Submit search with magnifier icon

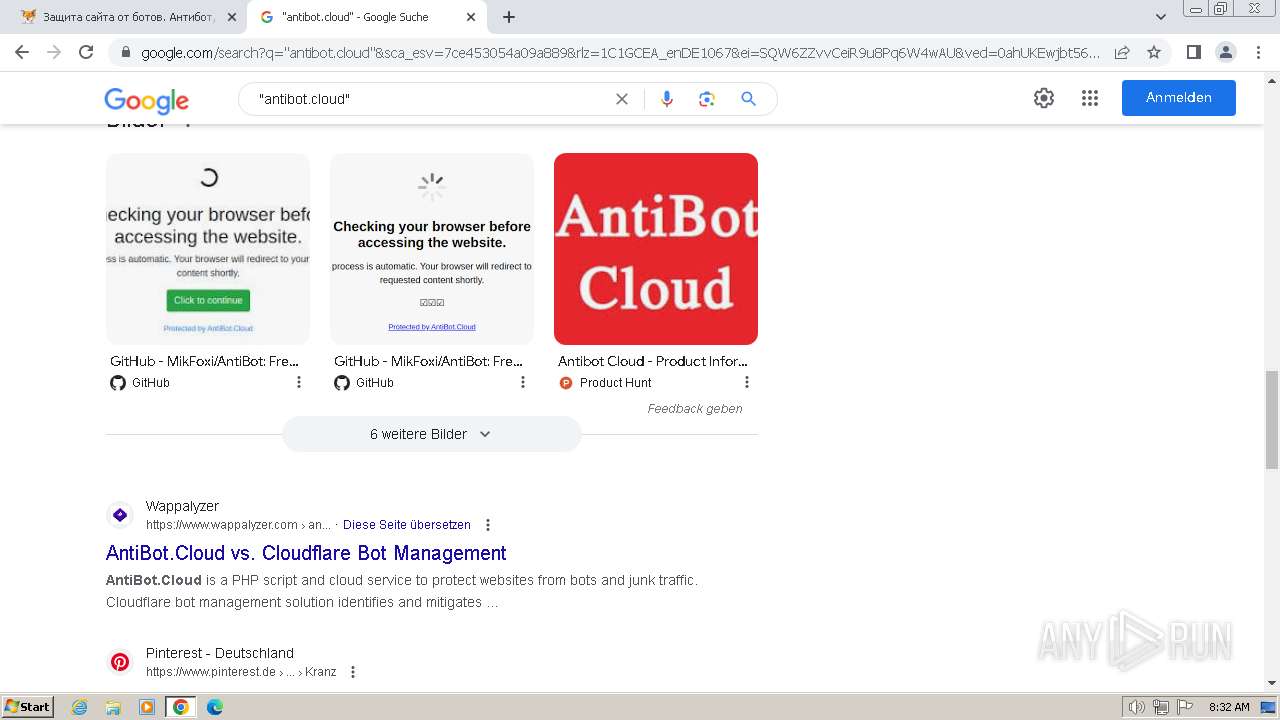(x=748, y=99)
